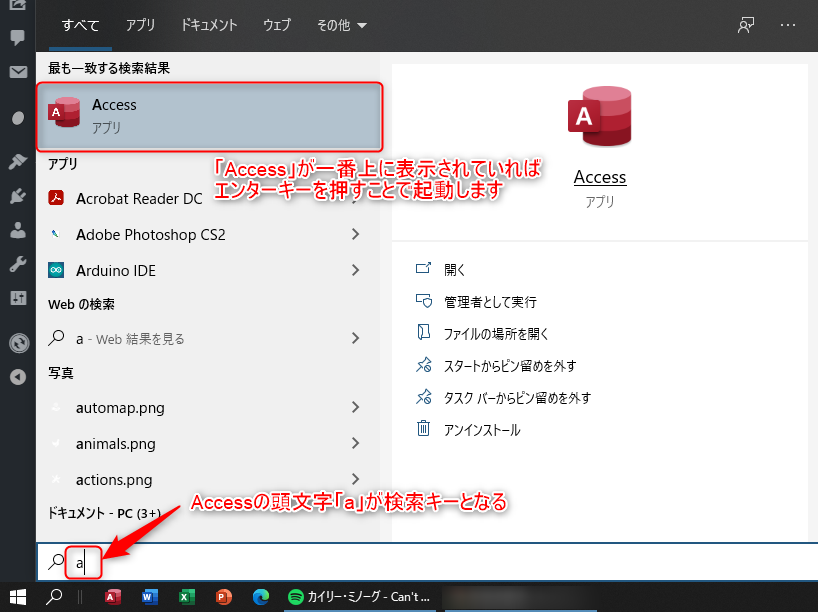Expand Adobe Photoshop CS2 result chevron
Screen dimensions: 818x612
point(355,234)
